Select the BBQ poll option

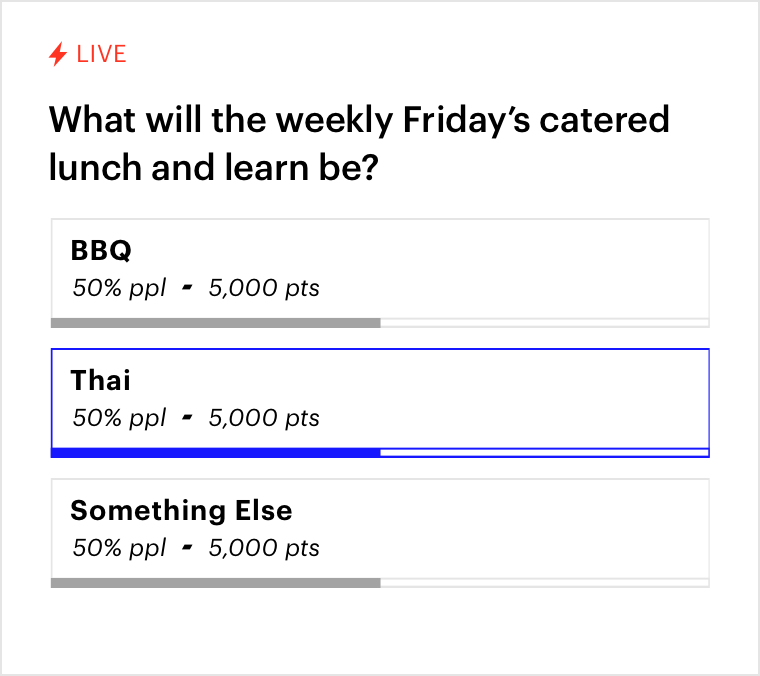380,270
